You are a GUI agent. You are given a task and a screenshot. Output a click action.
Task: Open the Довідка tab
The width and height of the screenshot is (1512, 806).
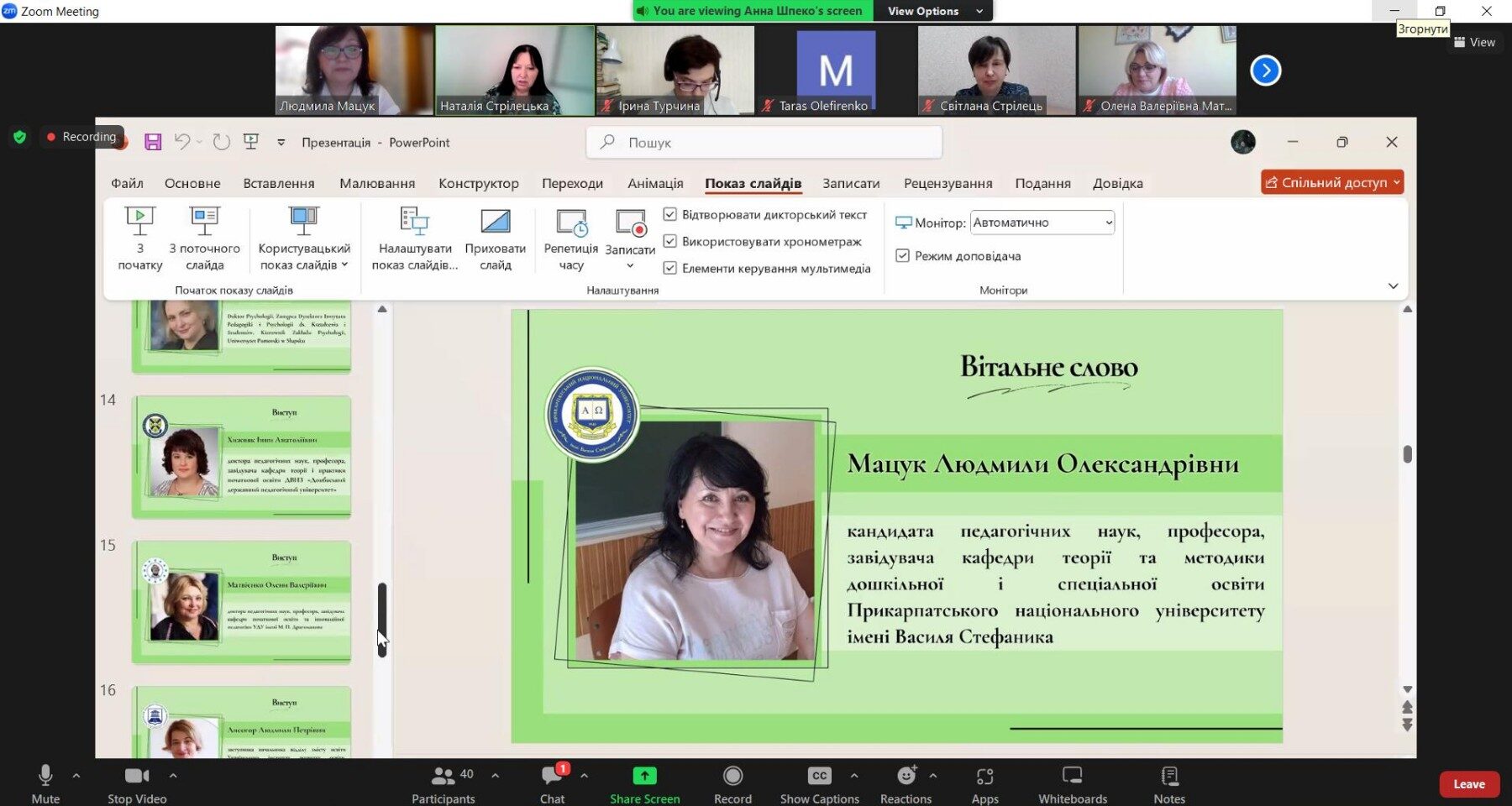click(1117, 183)
